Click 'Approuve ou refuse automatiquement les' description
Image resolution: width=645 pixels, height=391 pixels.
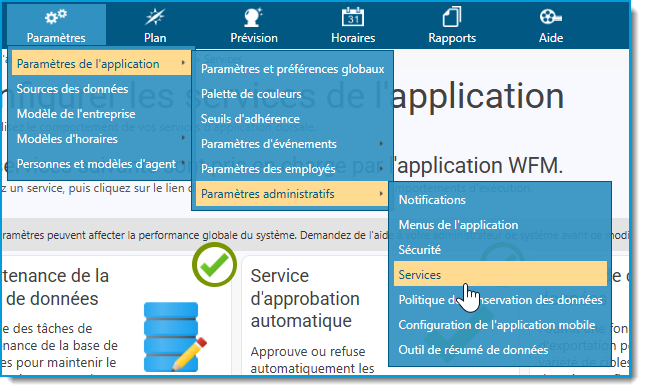[x=312, y=360]
